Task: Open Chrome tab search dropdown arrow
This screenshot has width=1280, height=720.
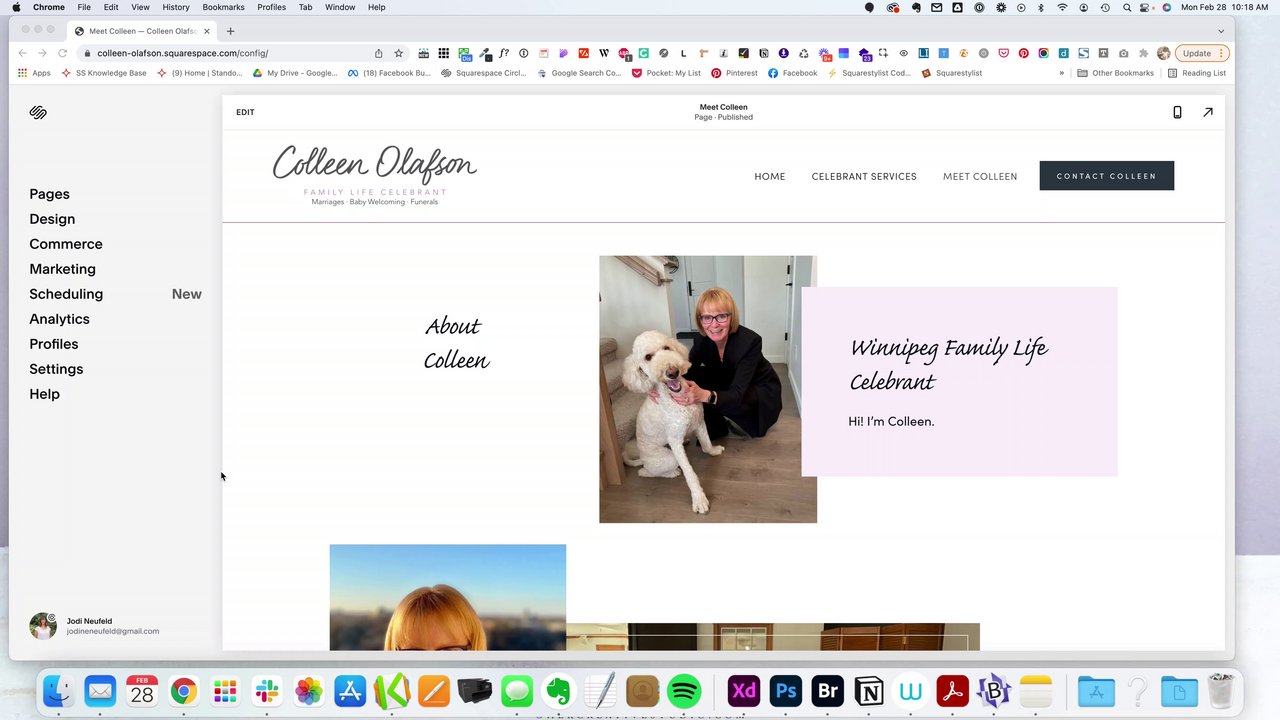Action: [x=1221, y=31]
